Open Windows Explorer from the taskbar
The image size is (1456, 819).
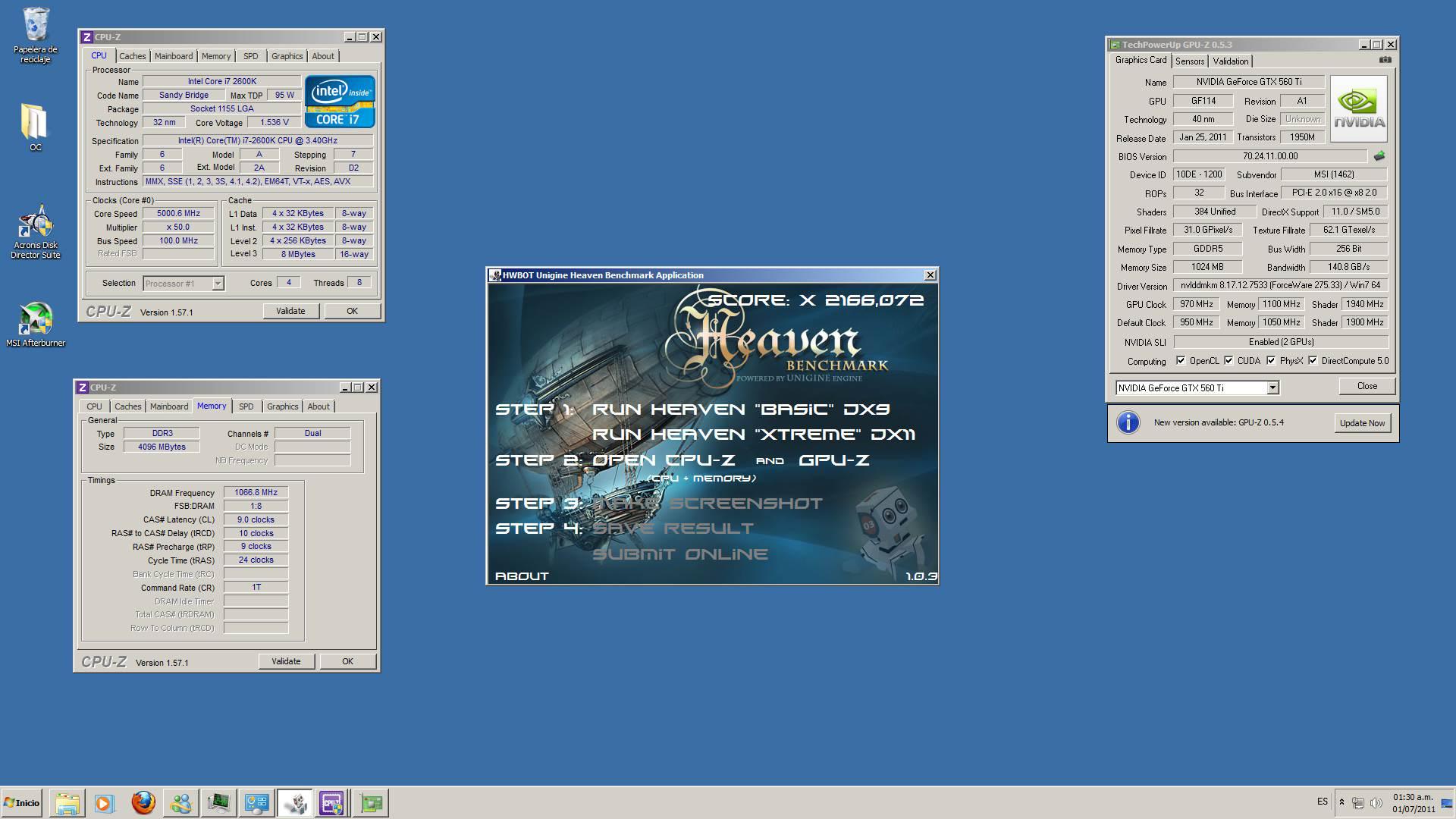click(x=67, y=803)
